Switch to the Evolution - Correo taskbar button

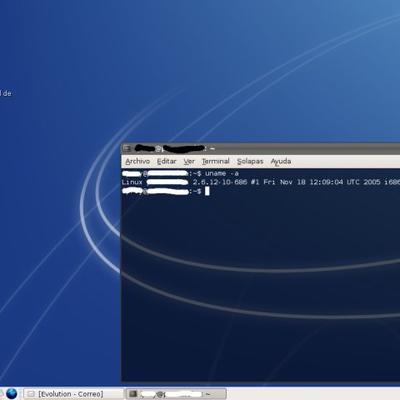[x=73, y=394]
